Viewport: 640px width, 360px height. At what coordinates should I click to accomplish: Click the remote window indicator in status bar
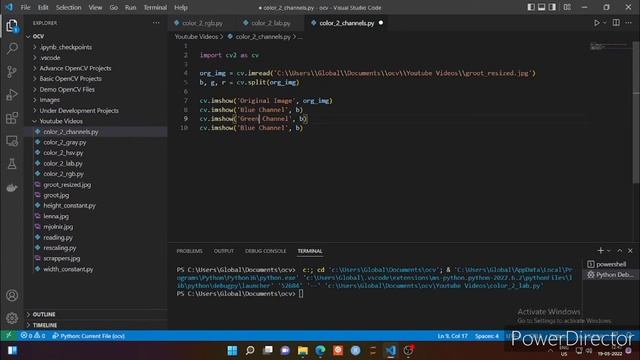(9, 336)
